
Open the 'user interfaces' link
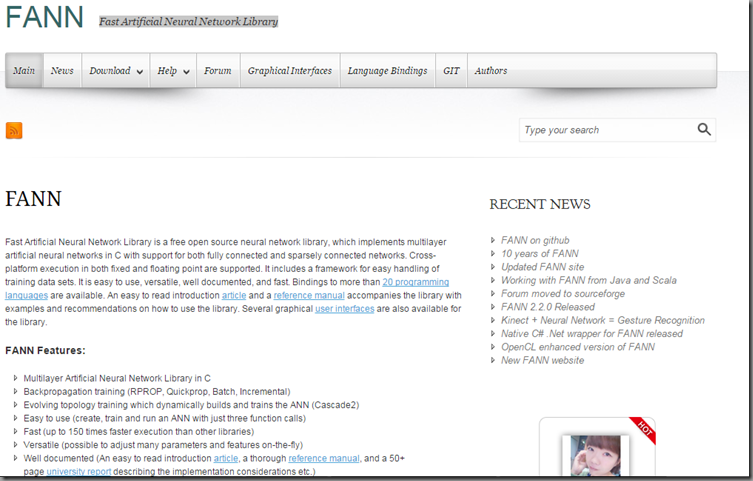tap(344, 309)
